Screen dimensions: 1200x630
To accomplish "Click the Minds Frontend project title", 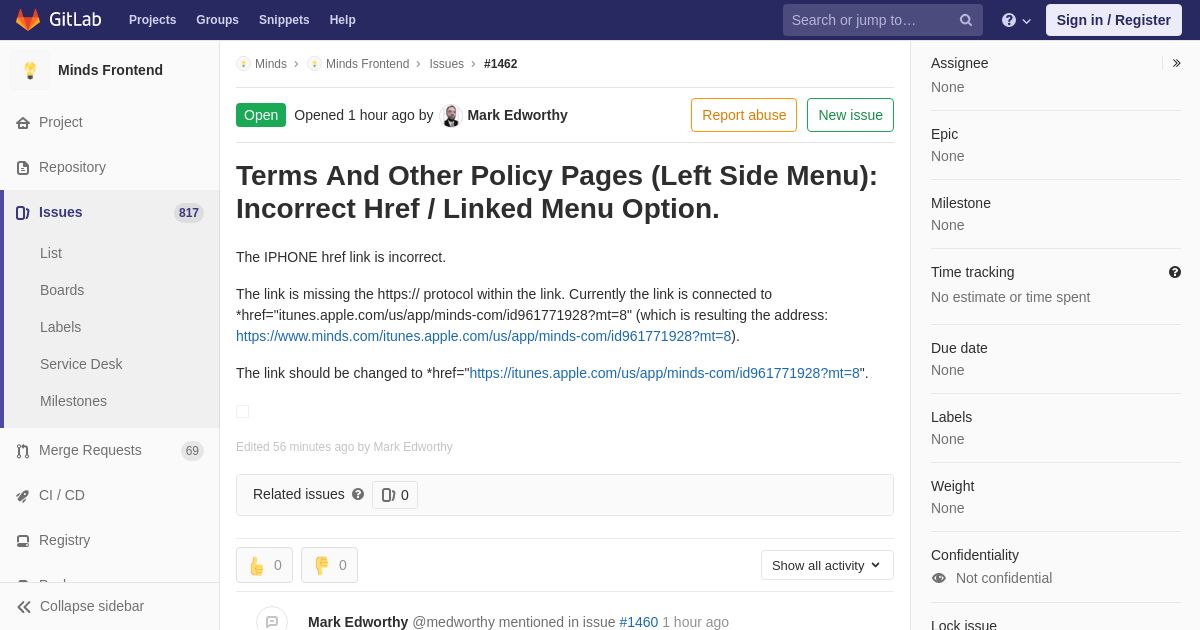I will [x=110, y=70].
